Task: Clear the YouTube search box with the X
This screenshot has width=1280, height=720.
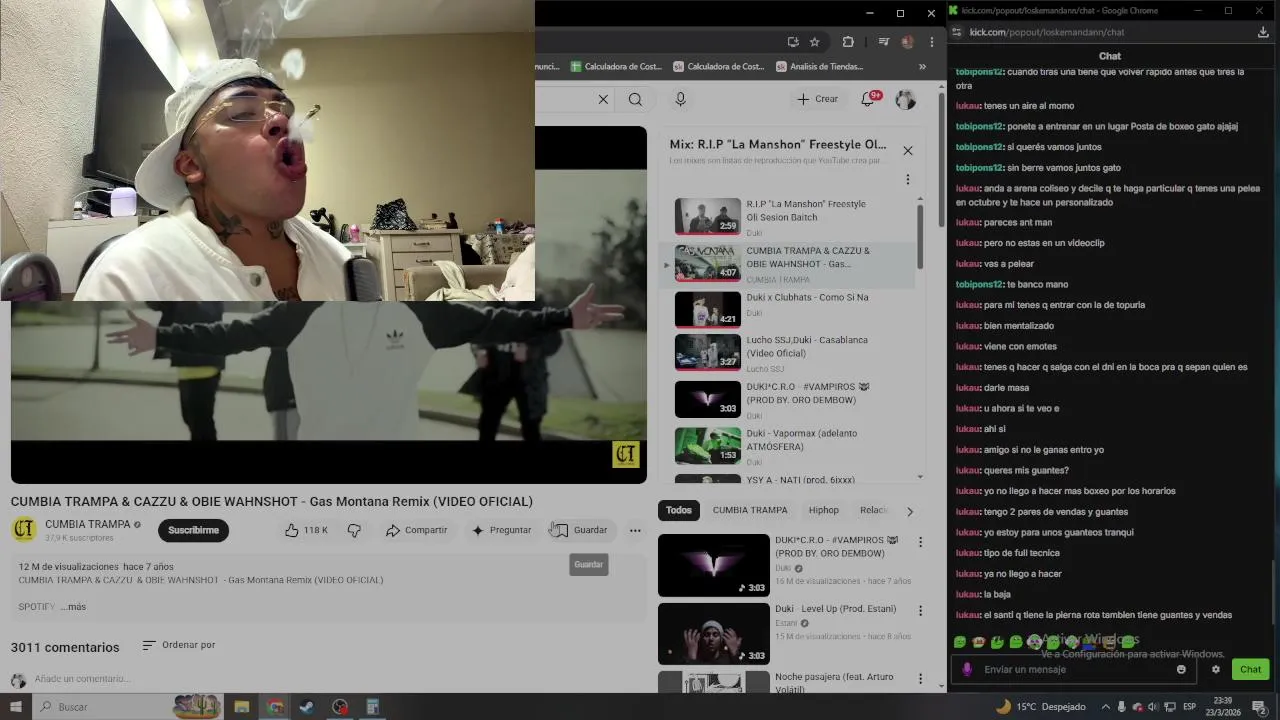Action: coord(603,99)
